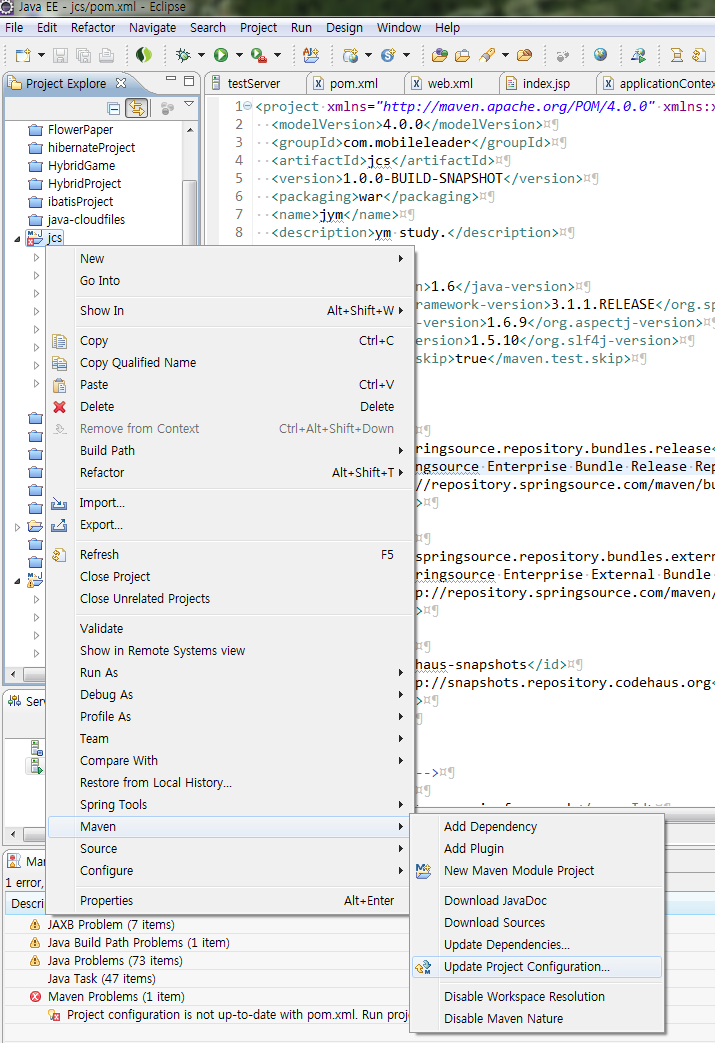Expand the New submenu arrow
715x1043 pixels.
tap(400, 259)
